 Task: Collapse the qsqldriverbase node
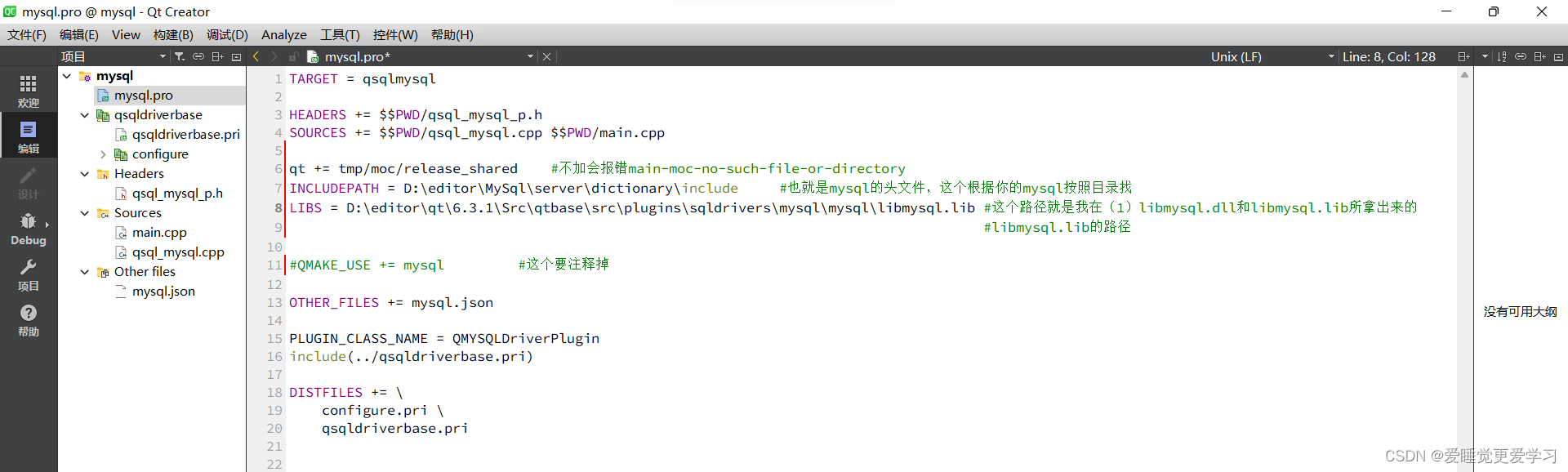coord(85,115)
